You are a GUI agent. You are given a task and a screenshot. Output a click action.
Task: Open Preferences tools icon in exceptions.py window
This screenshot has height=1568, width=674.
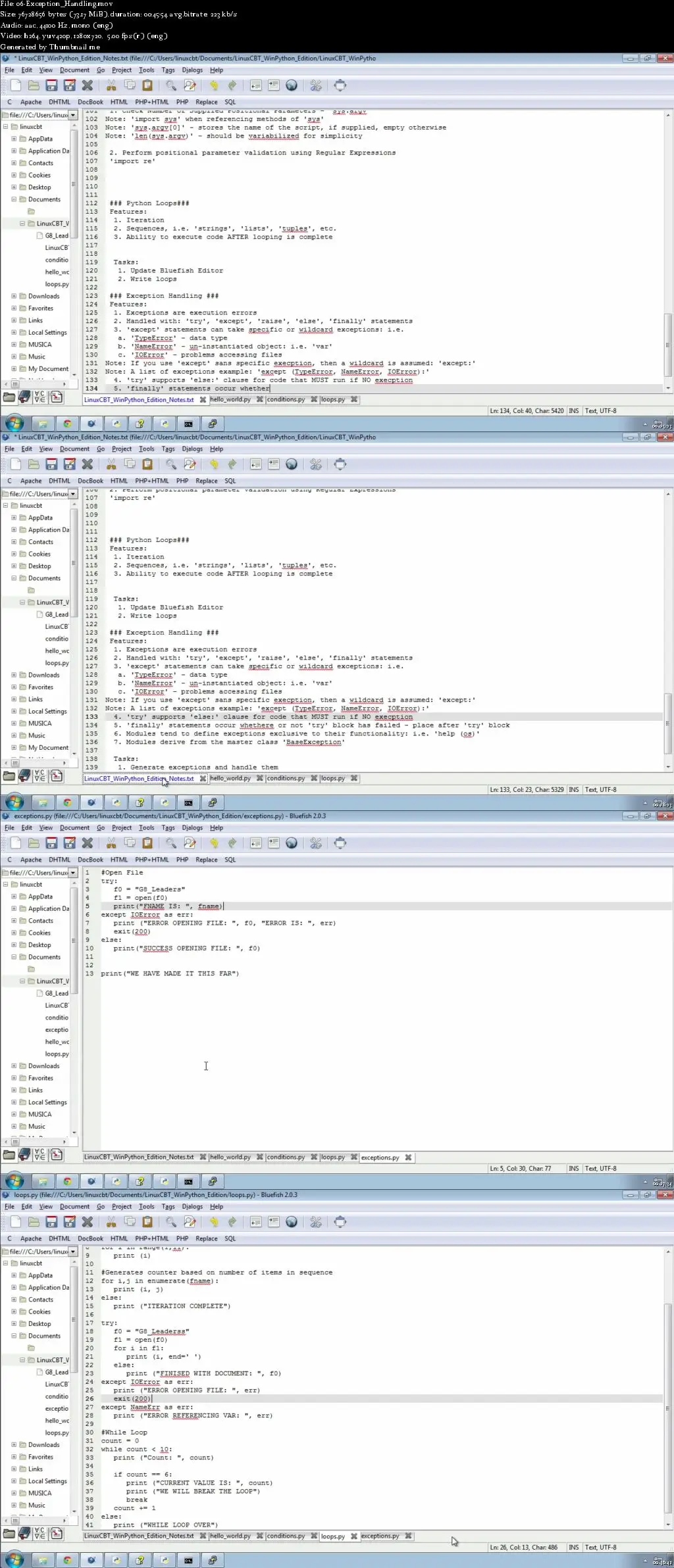pos(316,843)
